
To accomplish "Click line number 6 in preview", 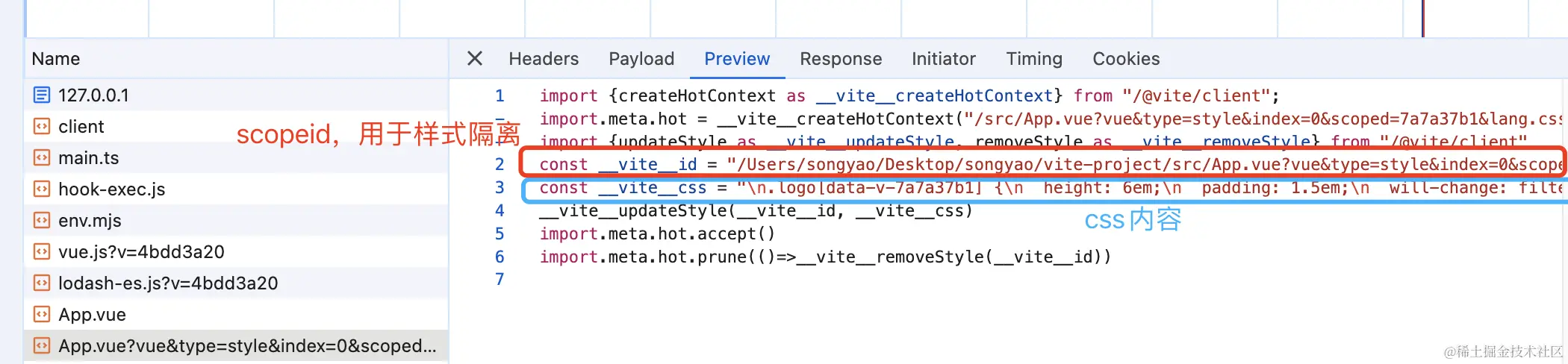I will tap(500, 257).
